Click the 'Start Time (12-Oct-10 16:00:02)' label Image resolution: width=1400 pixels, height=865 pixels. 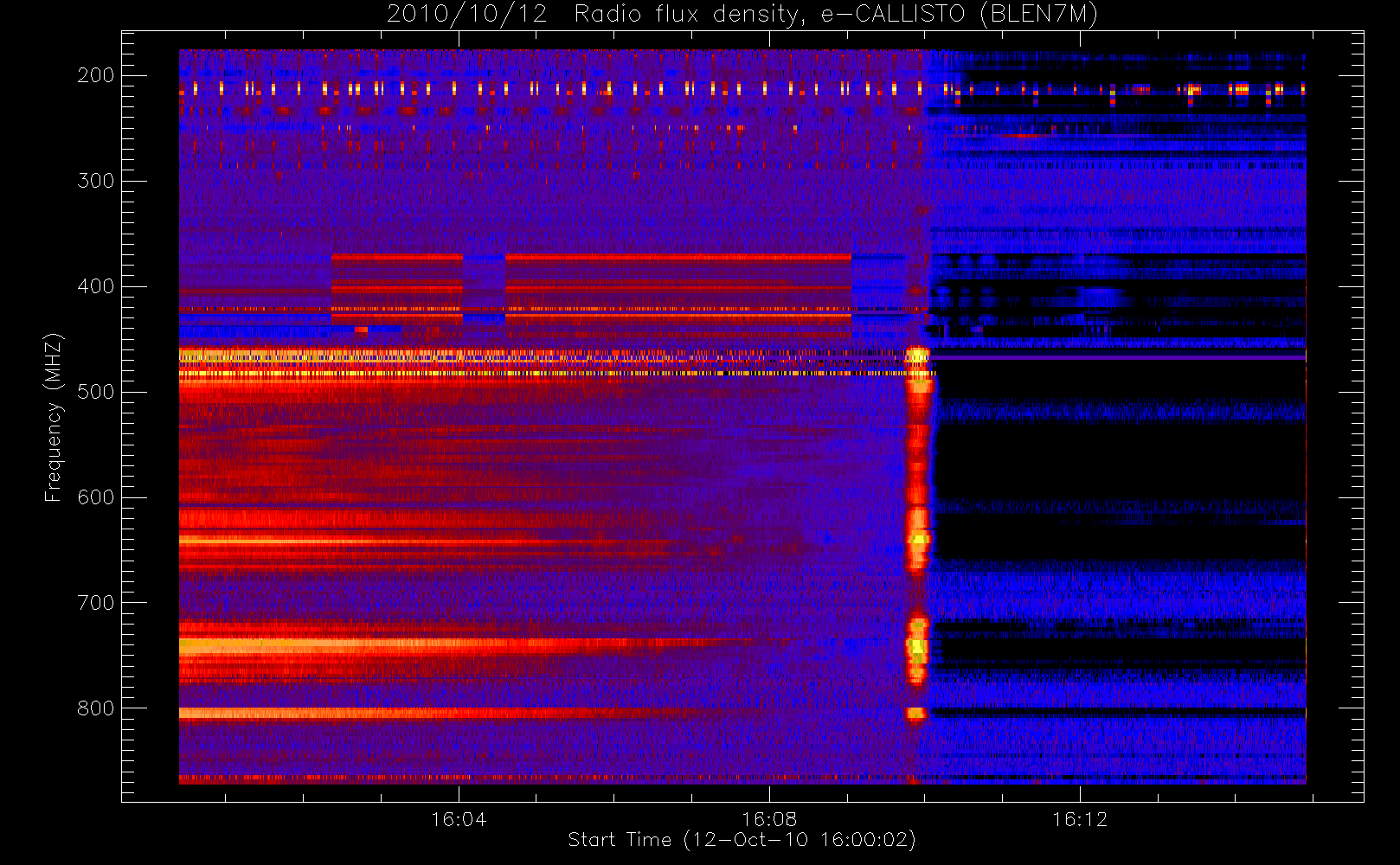[x=742, y=840]
